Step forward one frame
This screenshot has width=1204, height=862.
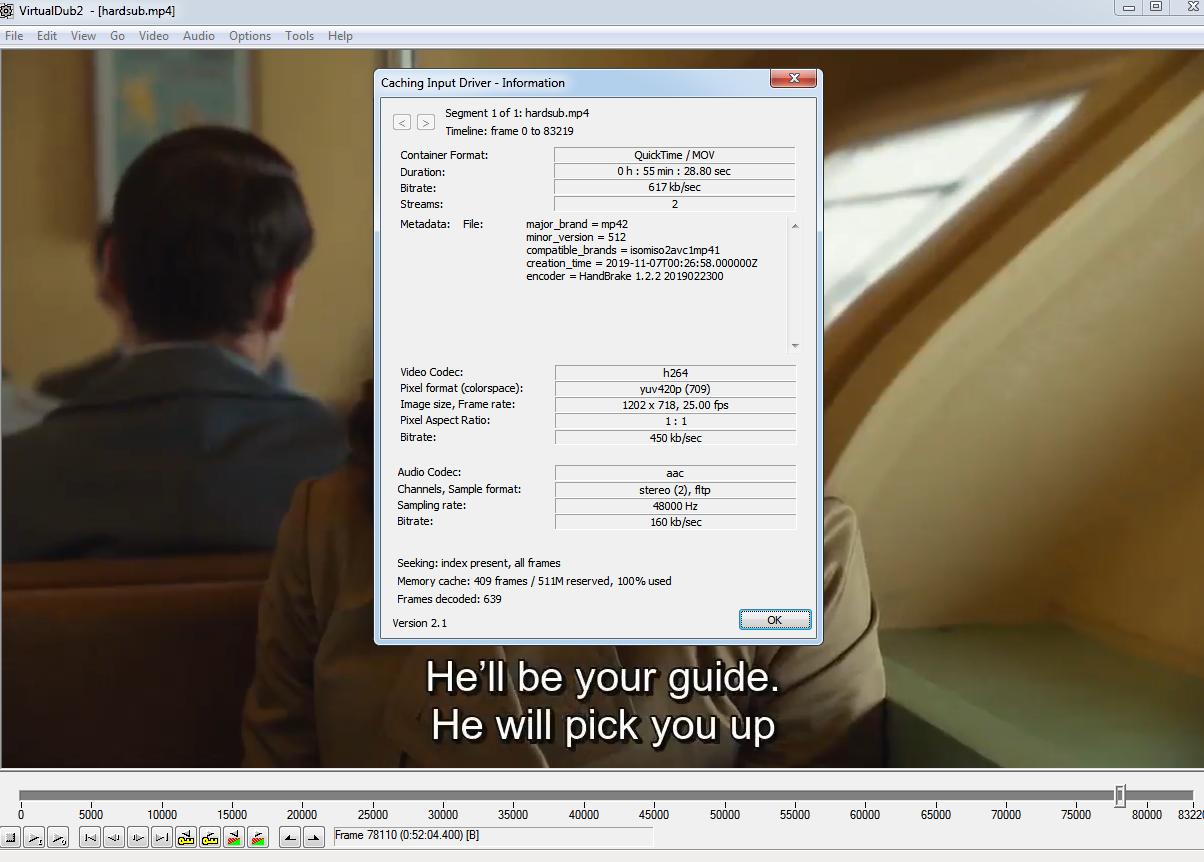click(x=138, y=837)
